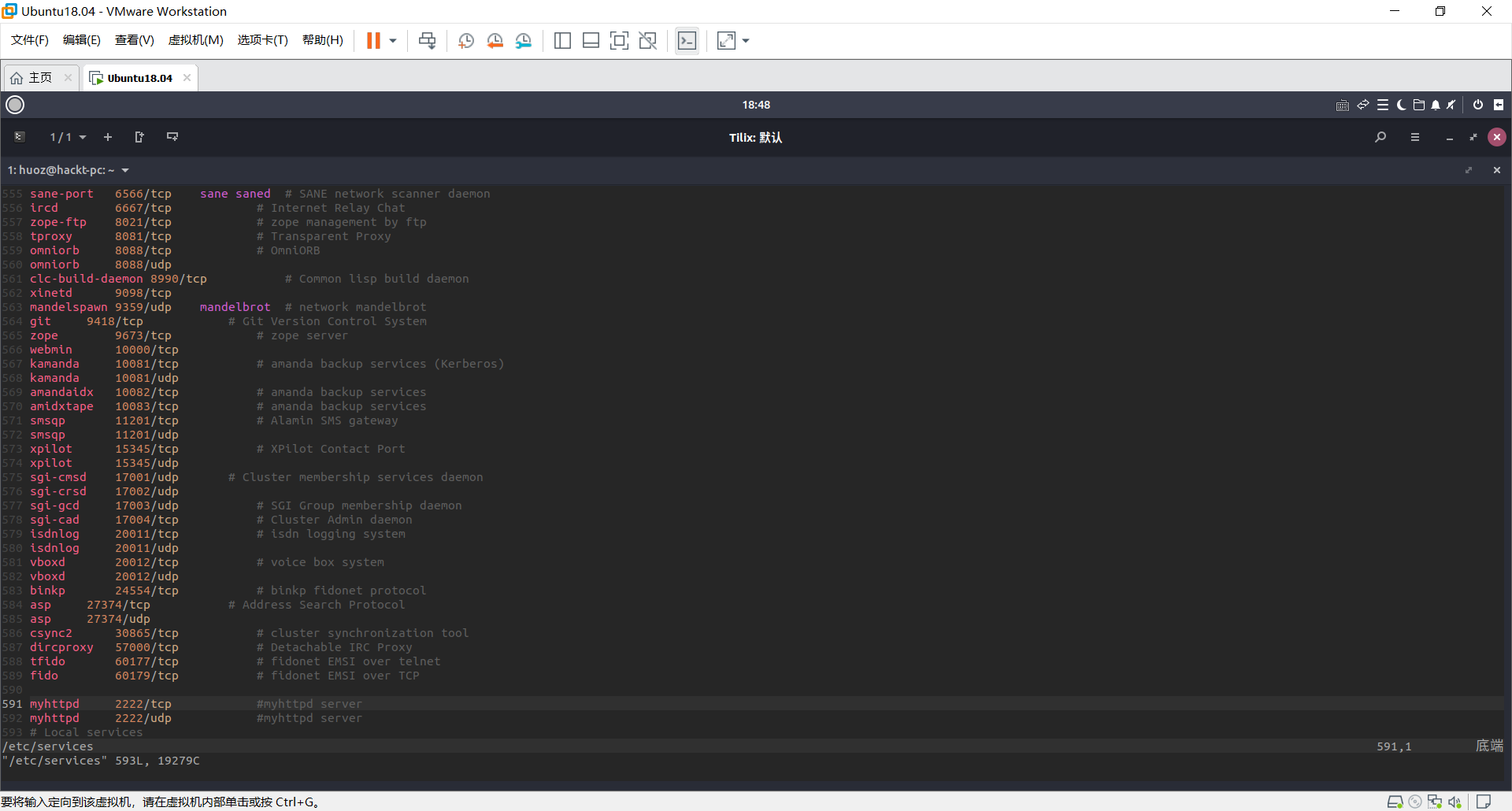The height and width of the screenshot is (811, 1512).
Task: Open the notifications bell icon
Action: click(x=1436, y=105)
